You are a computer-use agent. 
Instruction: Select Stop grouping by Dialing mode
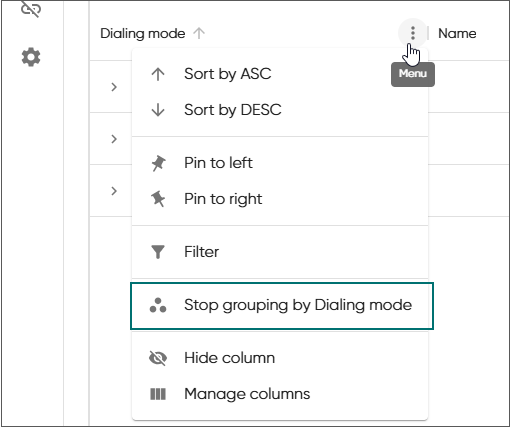[282, 306]
